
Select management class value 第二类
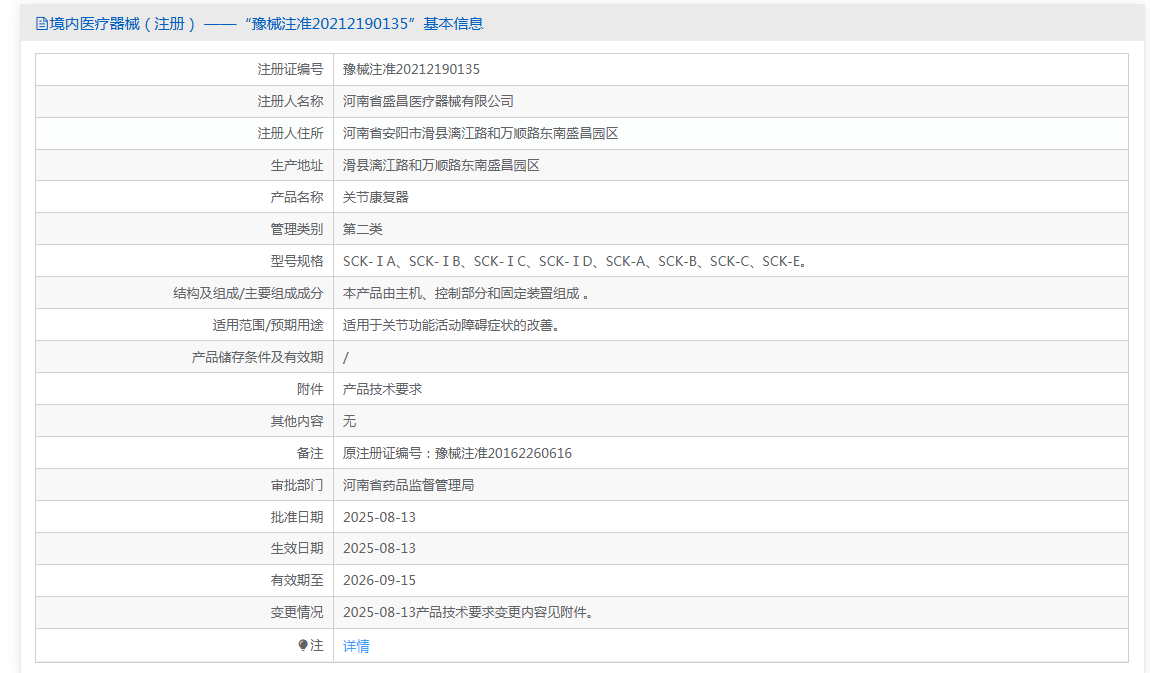362,229
